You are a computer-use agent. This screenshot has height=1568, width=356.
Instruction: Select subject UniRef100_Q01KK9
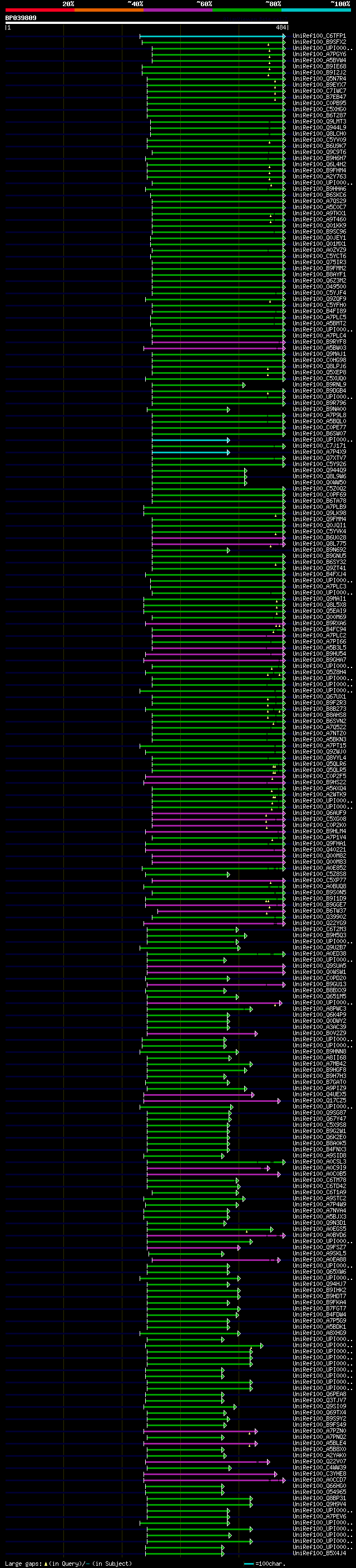coord(319,225)
